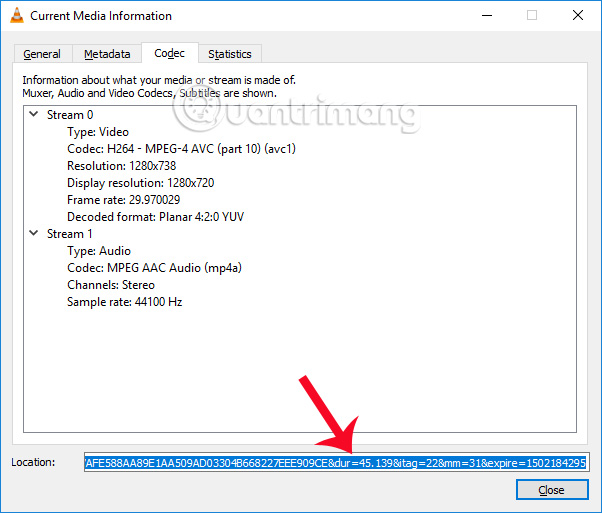The height and width of the screenshot is (513, 602).
Task: Open the Metadata tab
Action: pyautogui.click(x=107, y=54)
